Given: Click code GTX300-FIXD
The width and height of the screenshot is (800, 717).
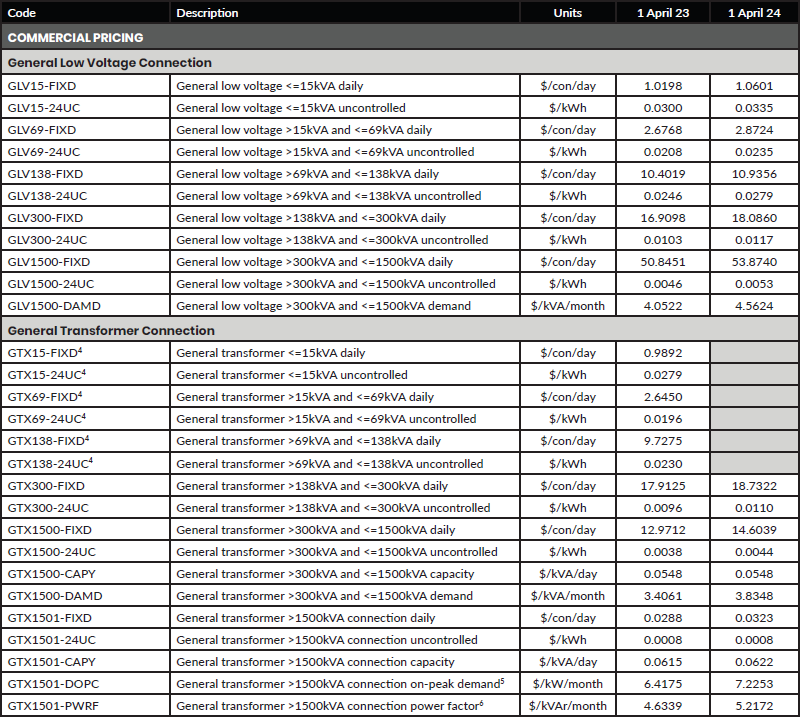Looking at the screenshot, I should click(x=46, y=486).
